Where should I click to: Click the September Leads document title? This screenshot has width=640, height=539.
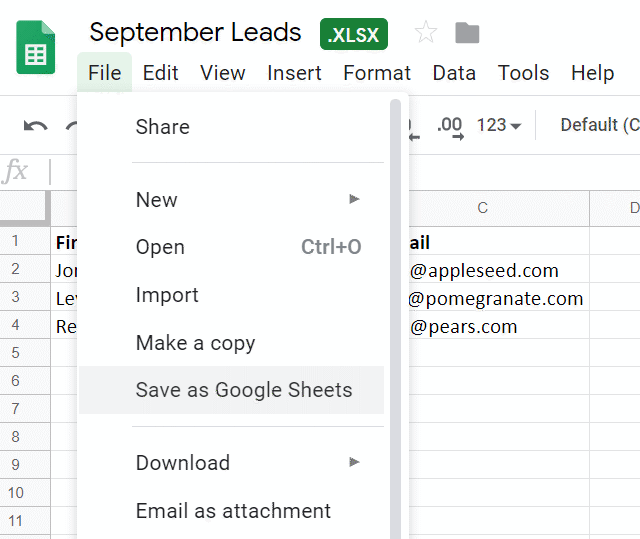point(195,32)
